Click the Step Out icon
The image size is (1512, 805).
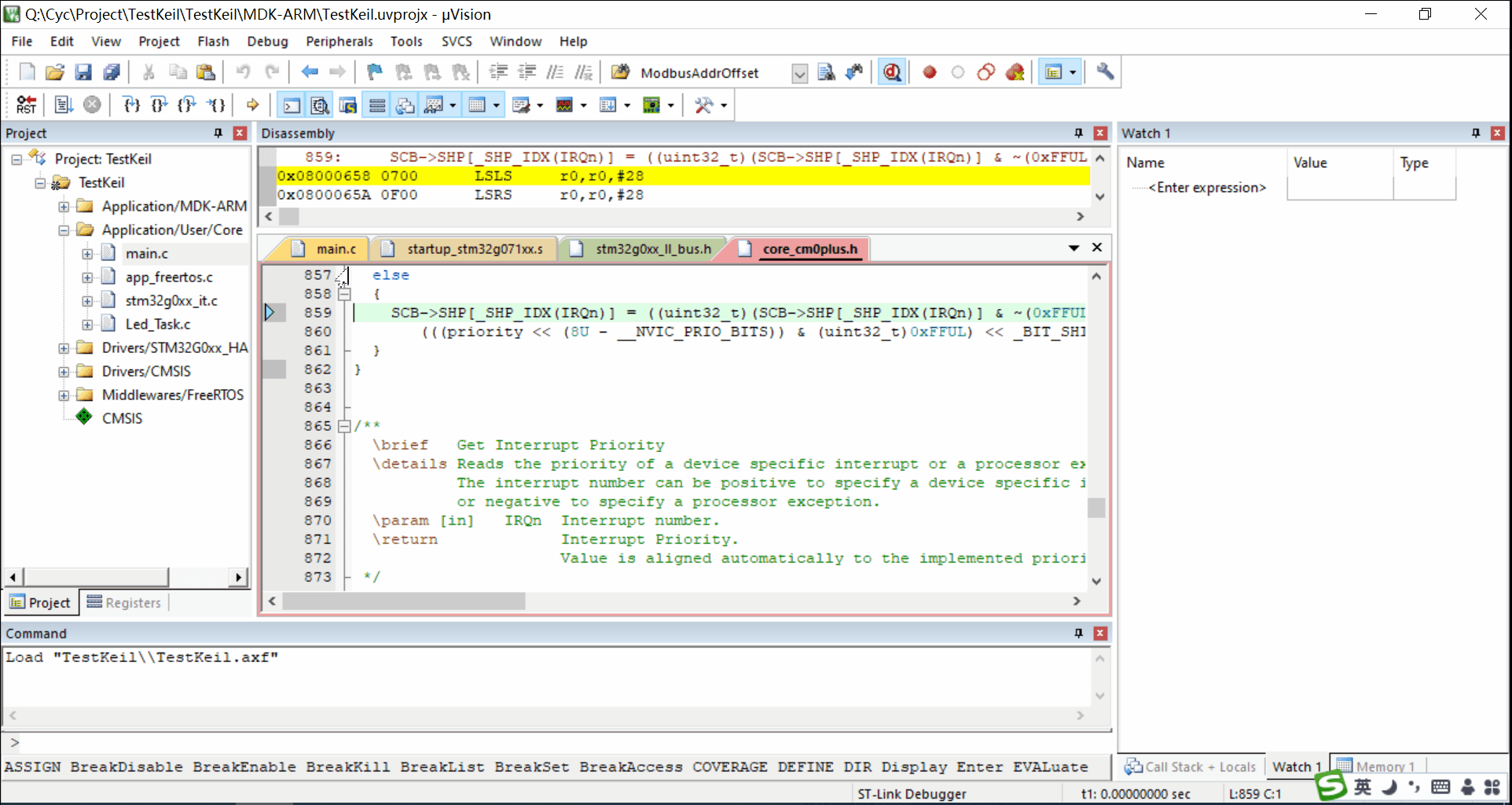click(x=187, y=105)
